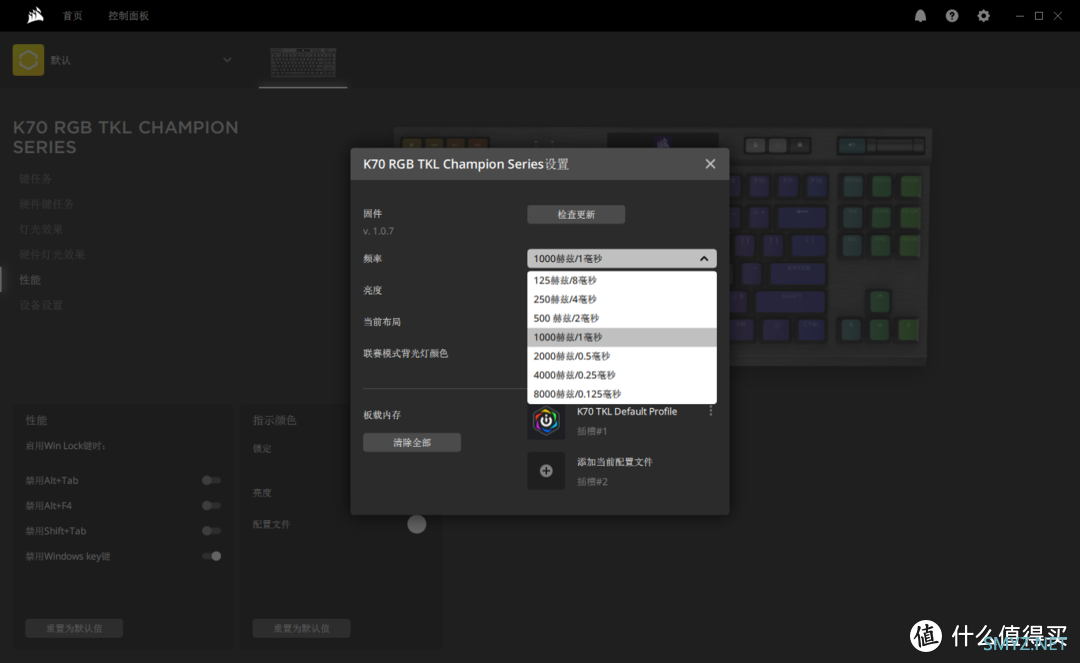The width and height of the screenshot is (1080, 663).
Task: Open the 首页 home menu
Action: [x=72, y=16]
